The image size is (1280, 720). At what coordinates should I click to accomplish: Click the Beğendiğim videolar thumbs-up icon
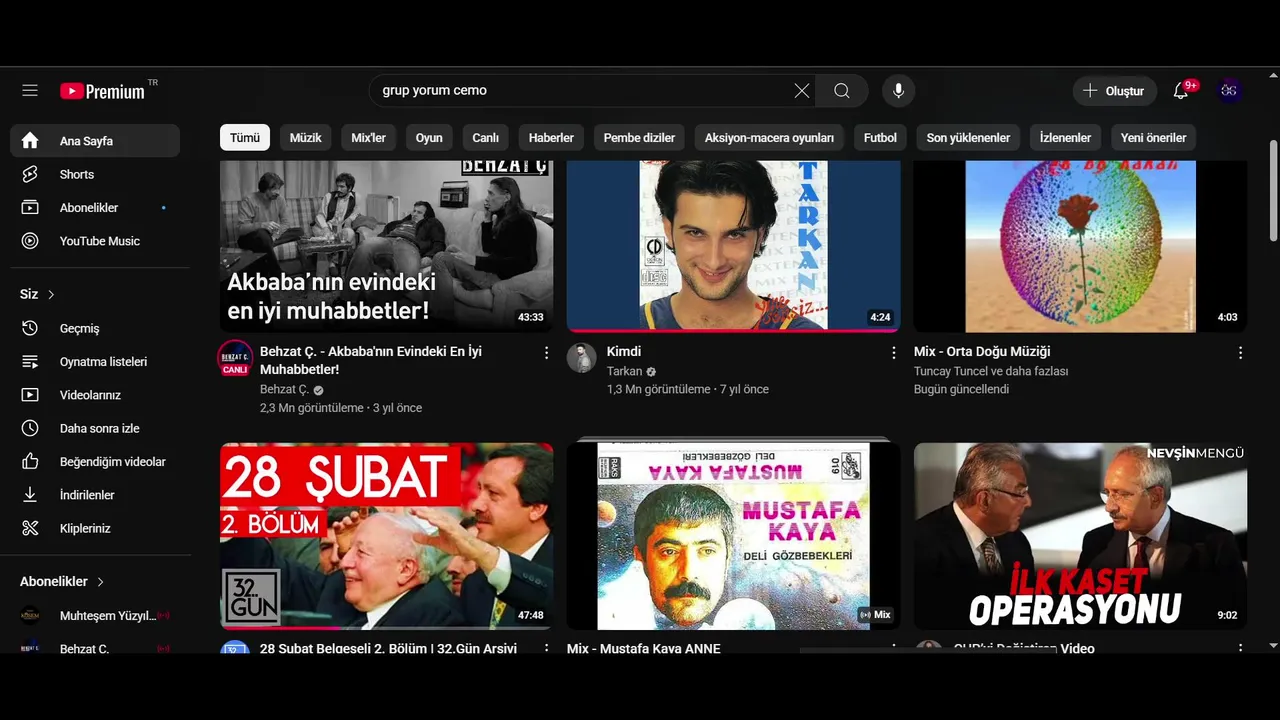pos(30,462)
